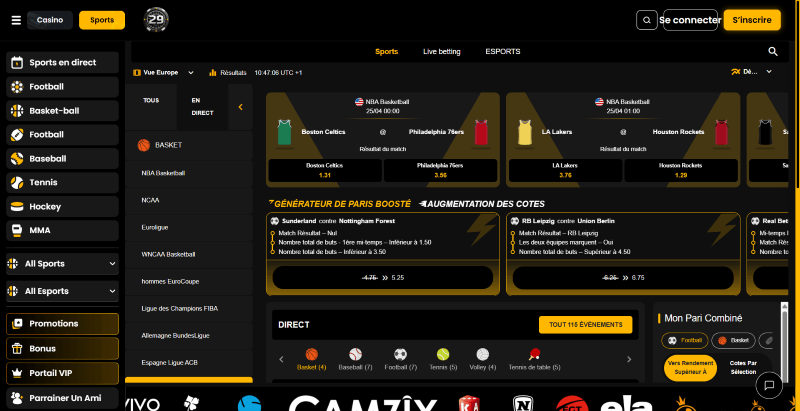The height and width of the screenshot is (411, 800).
Task: Open Hockey in the sidebar
Action: pyautogui.click(x=62, y=207)
